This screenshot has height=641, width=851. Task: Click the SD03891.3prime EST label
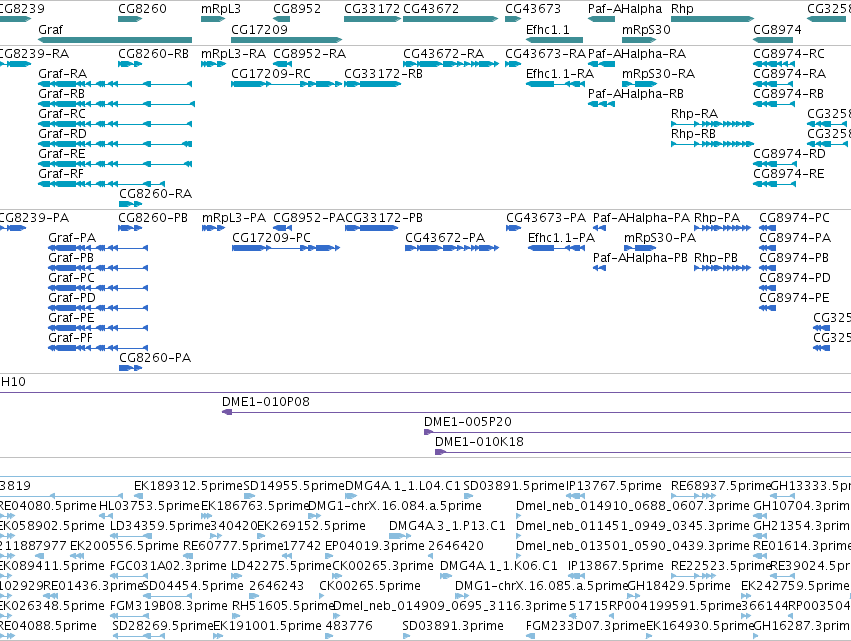coord(453,626)
